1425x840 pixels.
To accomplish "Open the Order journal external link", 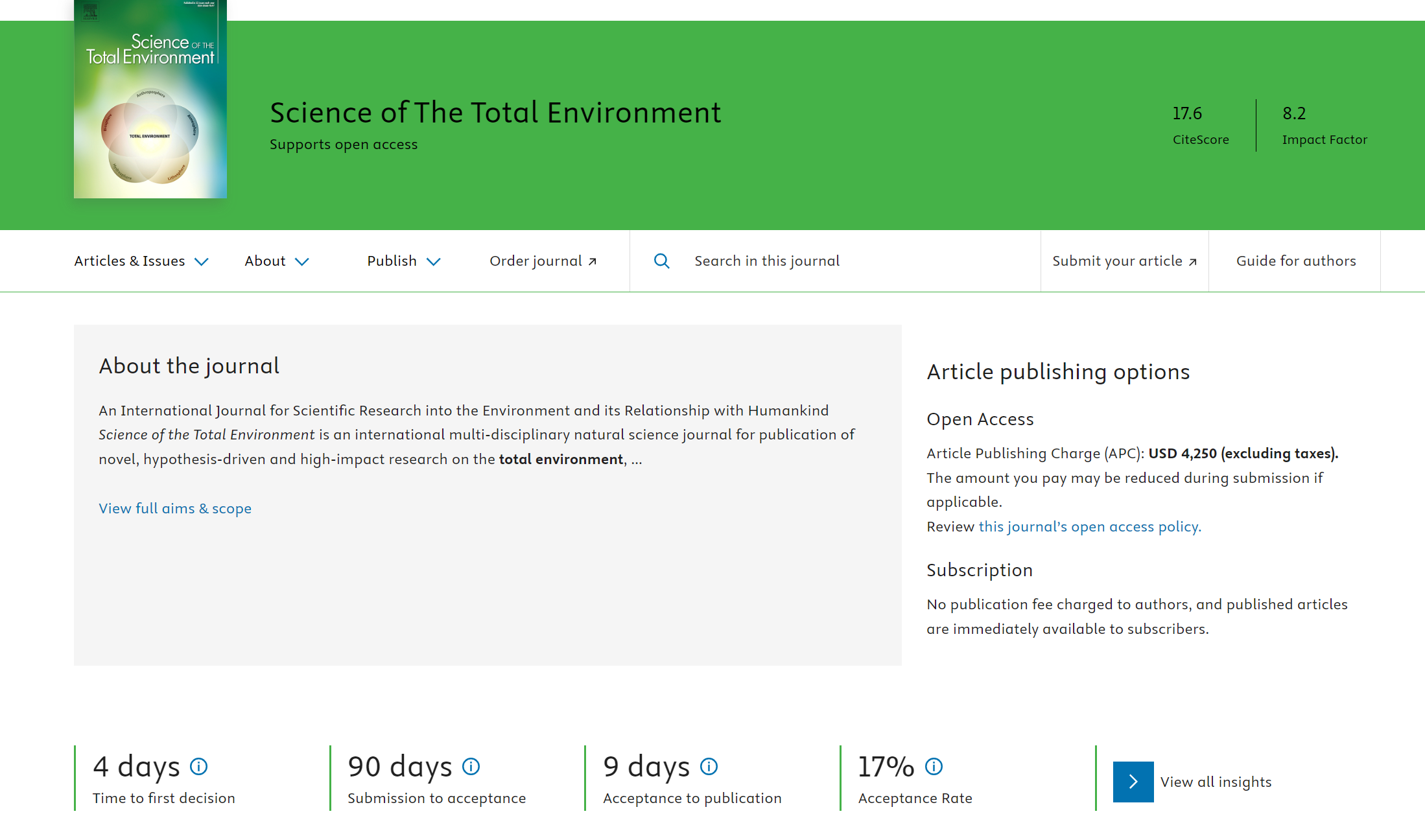I will click(543, 261).
